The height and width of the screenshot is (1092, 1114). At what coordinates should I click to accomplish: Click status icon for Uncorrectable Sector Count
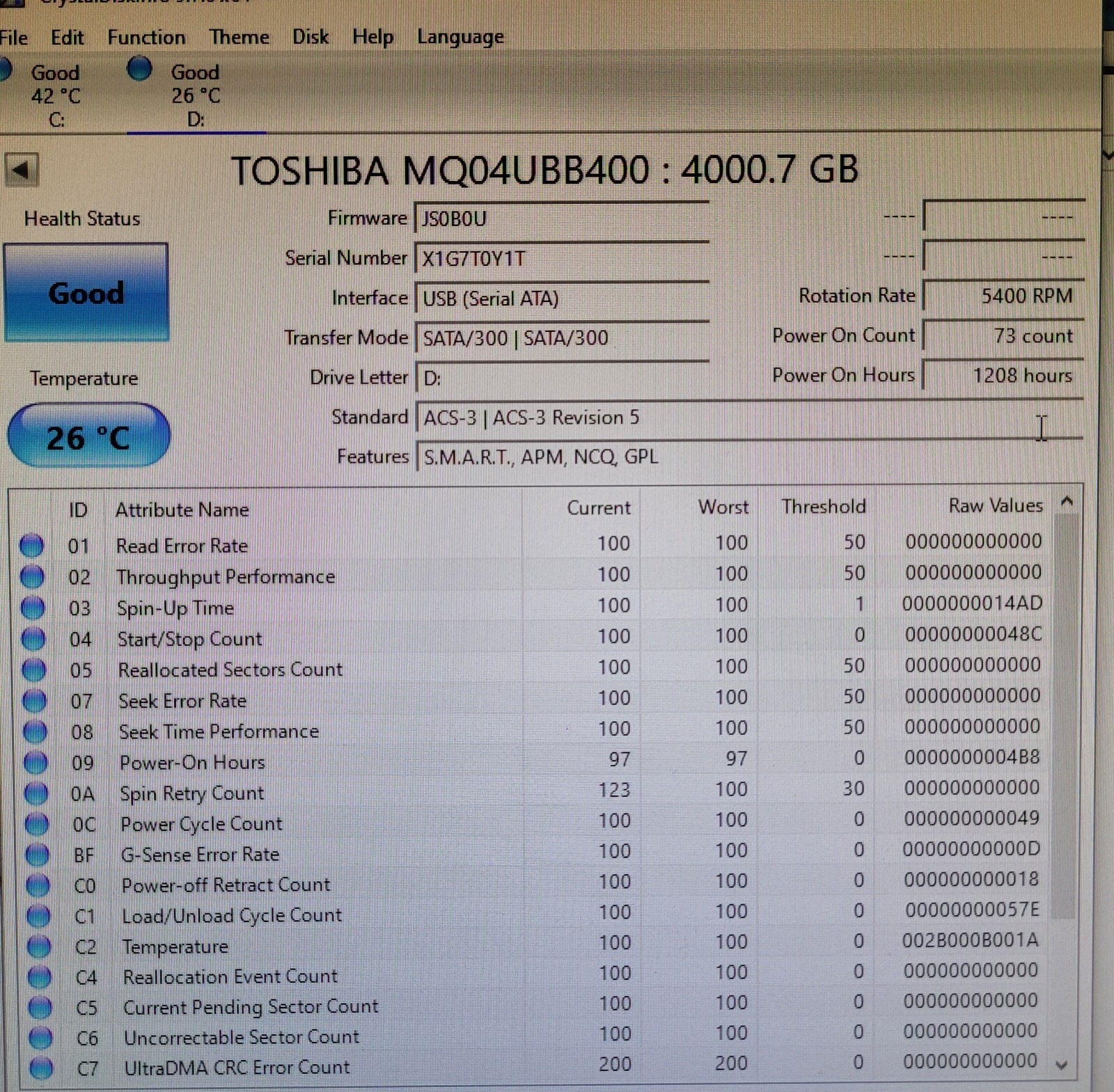[x=41, y=1038]
